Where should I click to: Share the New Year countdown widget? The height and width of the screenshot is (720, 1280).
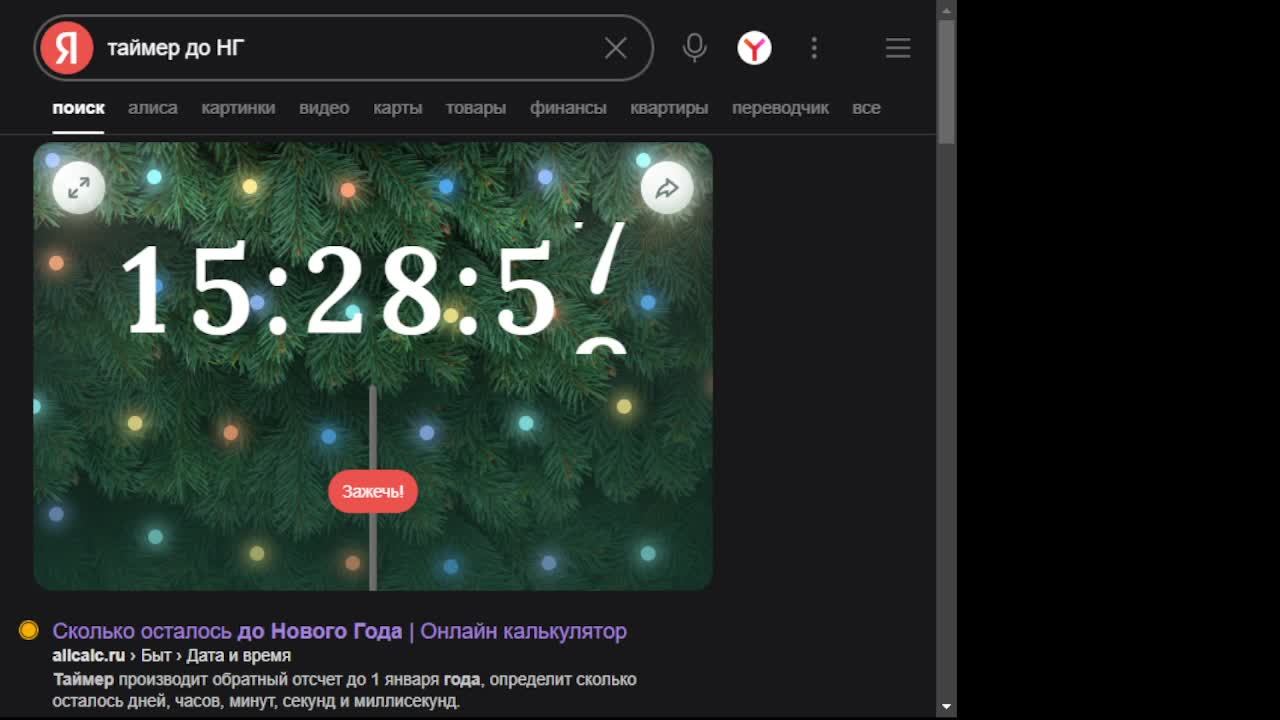pos(667,187)
